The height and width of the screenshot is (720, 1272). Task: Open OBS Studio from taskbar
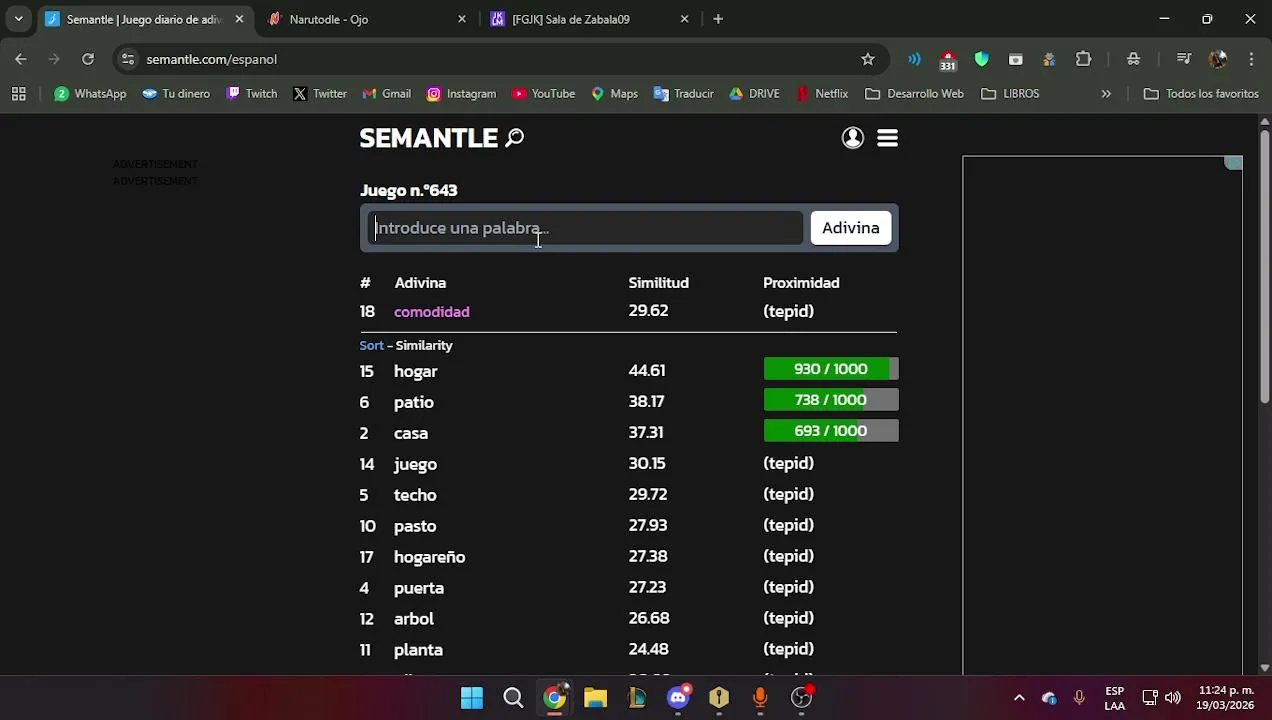[801, 698]
